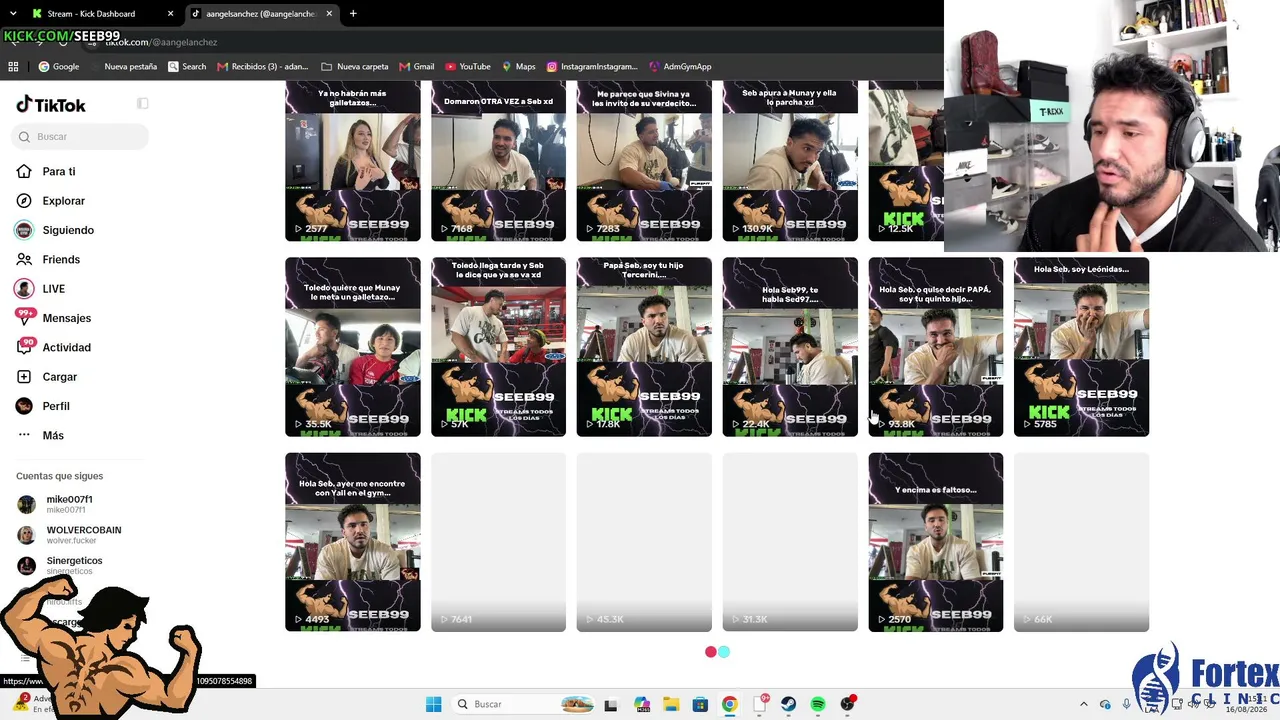This screenshot has width=1280, height=720.
Task: Open File Explorer from the taskbar
Action: pyautogui.click(x=671, y=704)
